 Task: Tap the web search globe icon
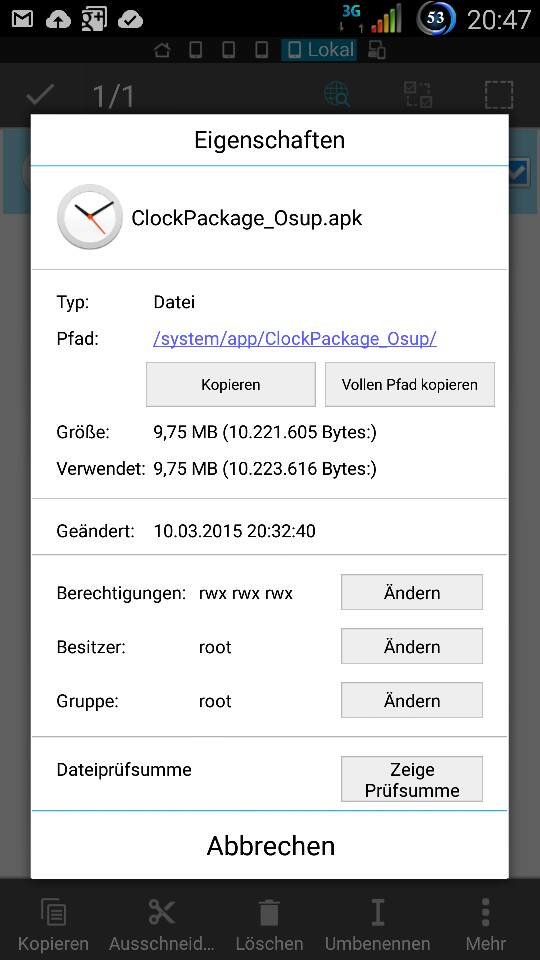(x=336, y=95)
